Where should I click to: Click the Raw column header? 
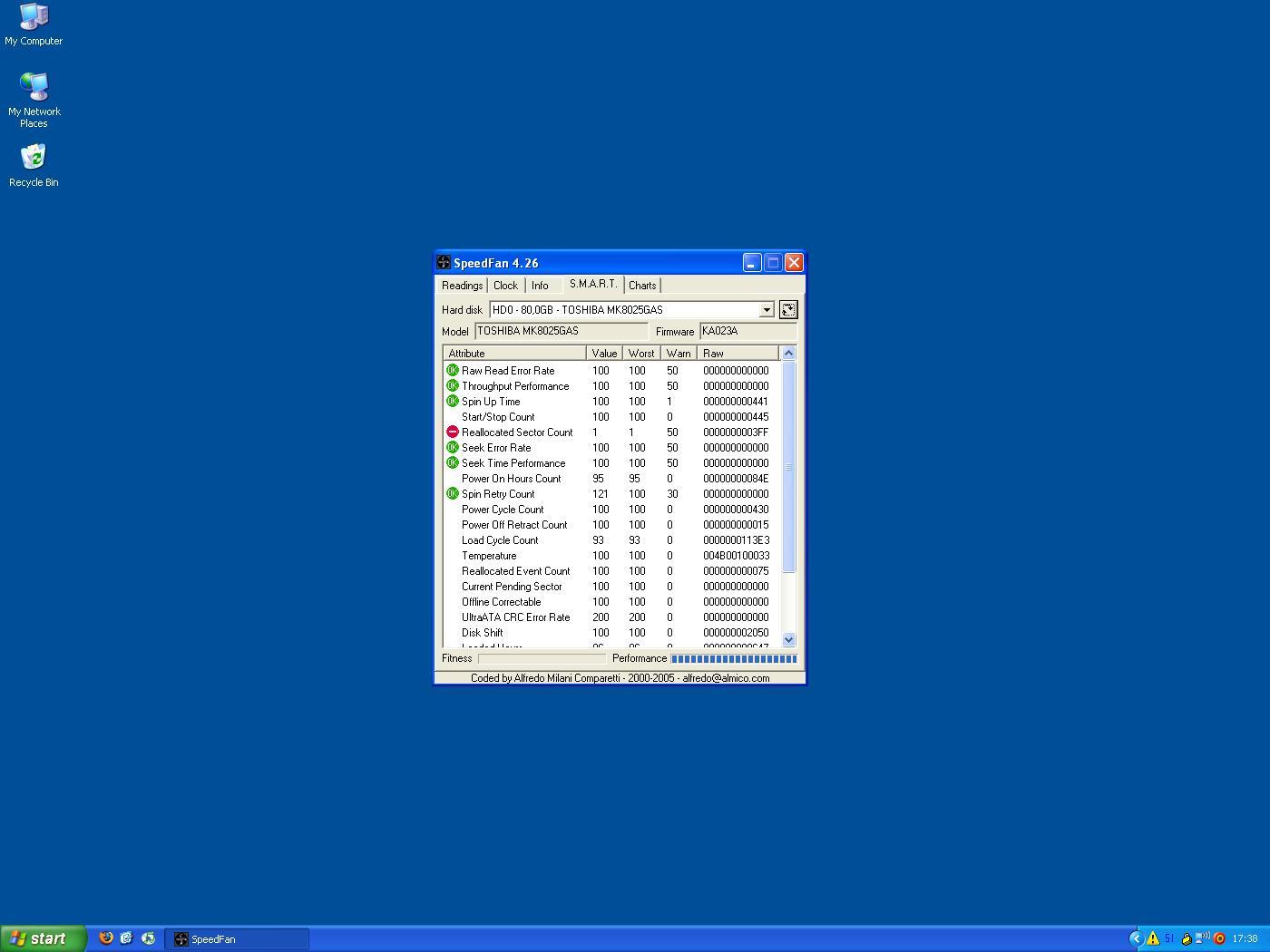pyautogui.click(x=738, y=354)
